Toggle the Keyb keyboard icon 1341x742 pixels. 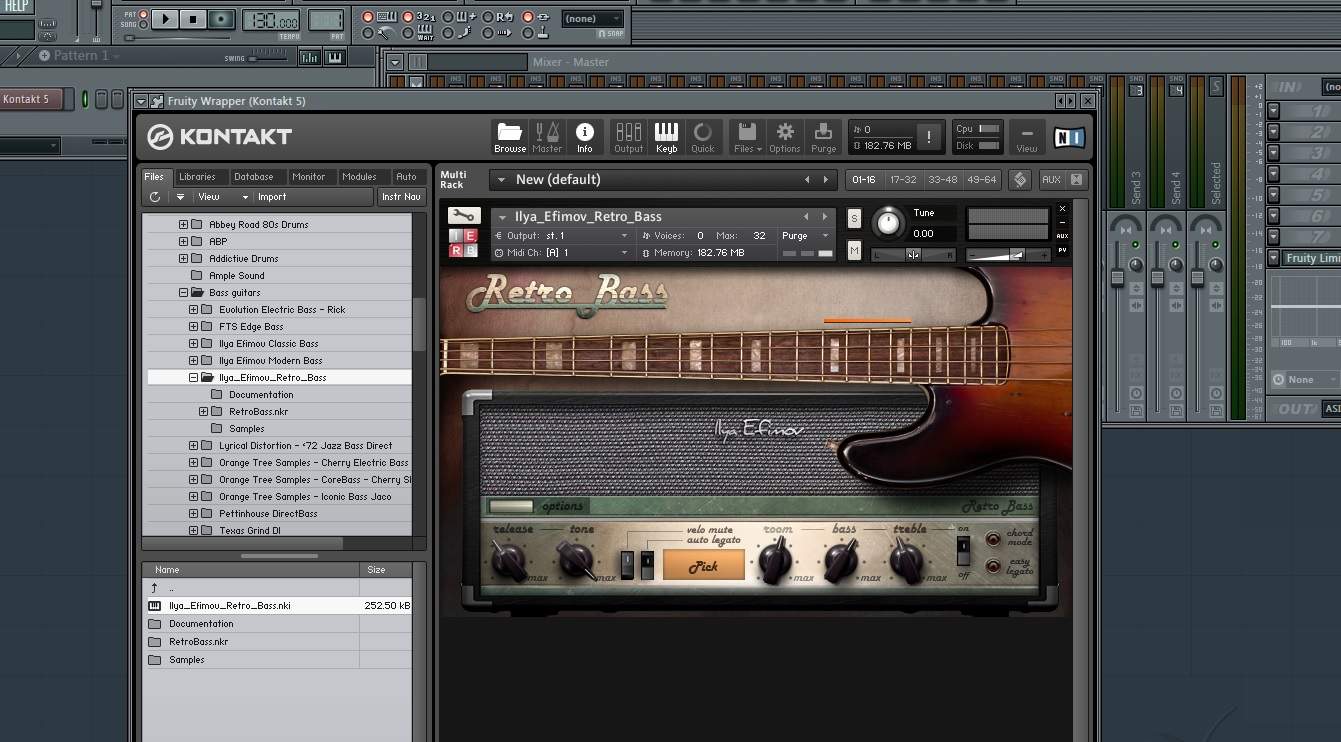(666, 137)
